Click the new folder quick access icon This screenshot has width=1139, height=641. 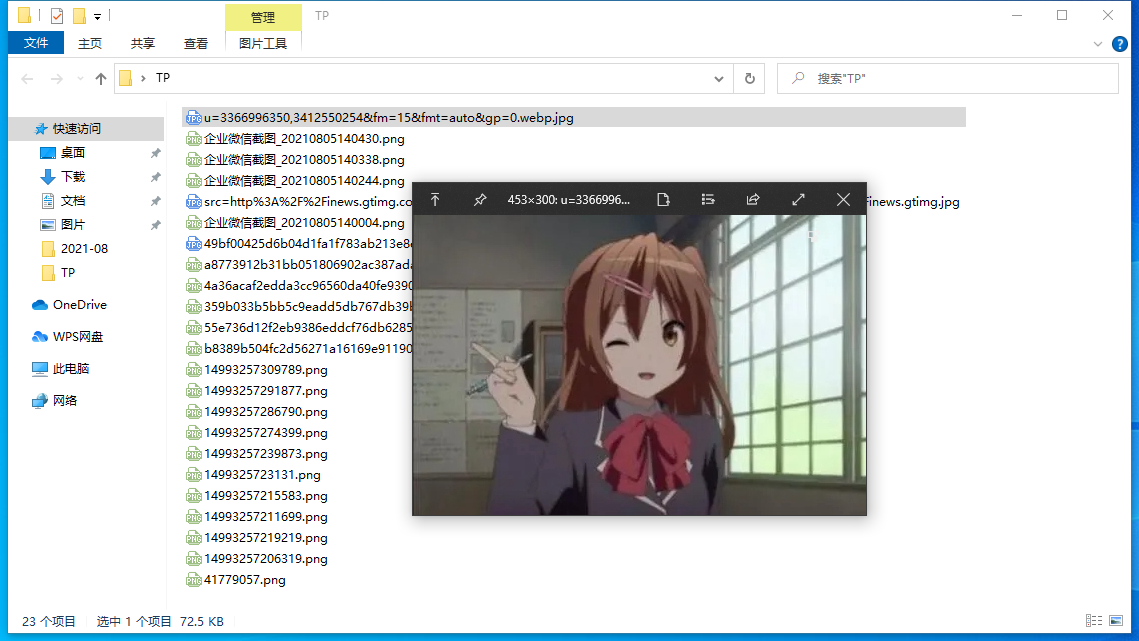click(79, 15)
